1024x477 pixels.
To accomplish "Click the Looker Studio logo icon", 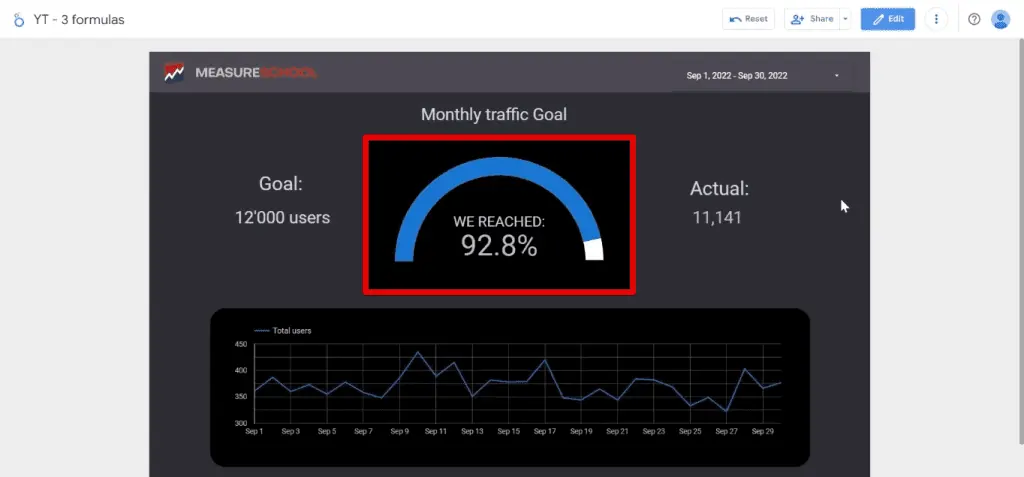I will click(x=18, y=19).
